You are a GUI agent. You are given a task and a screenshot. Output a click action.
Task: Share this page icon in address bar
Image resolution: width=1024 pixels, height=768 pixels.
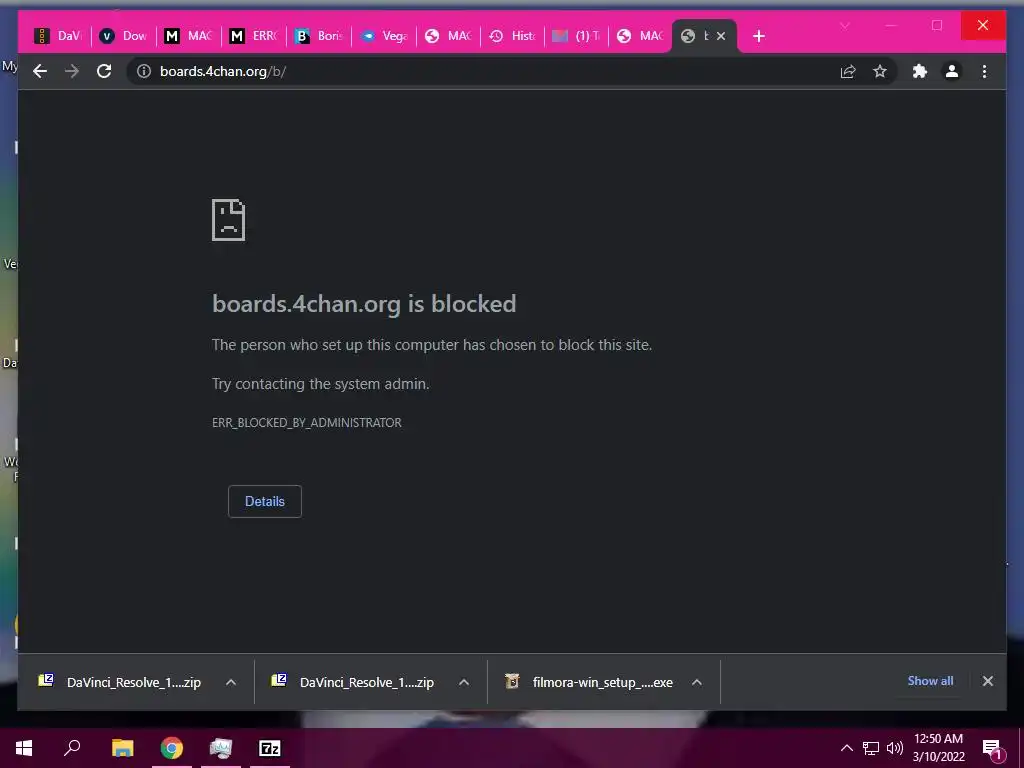point(848,71)
